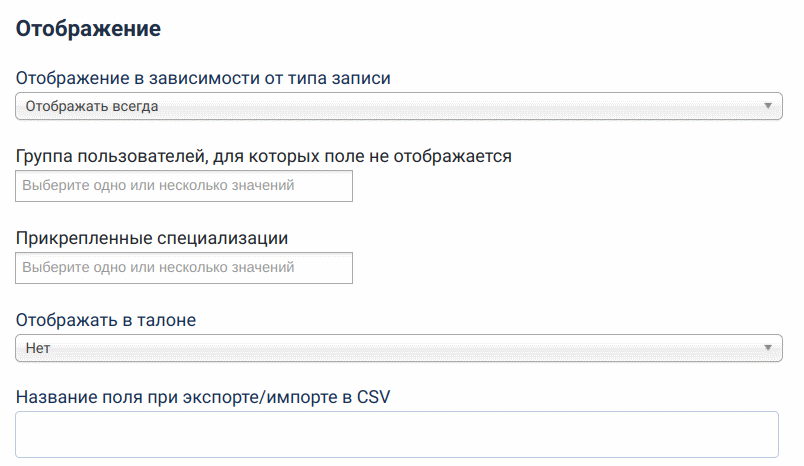The image size is (804, 466).
Task: Click the 'Отображение' section heading
Action: [x=89, y=29]
